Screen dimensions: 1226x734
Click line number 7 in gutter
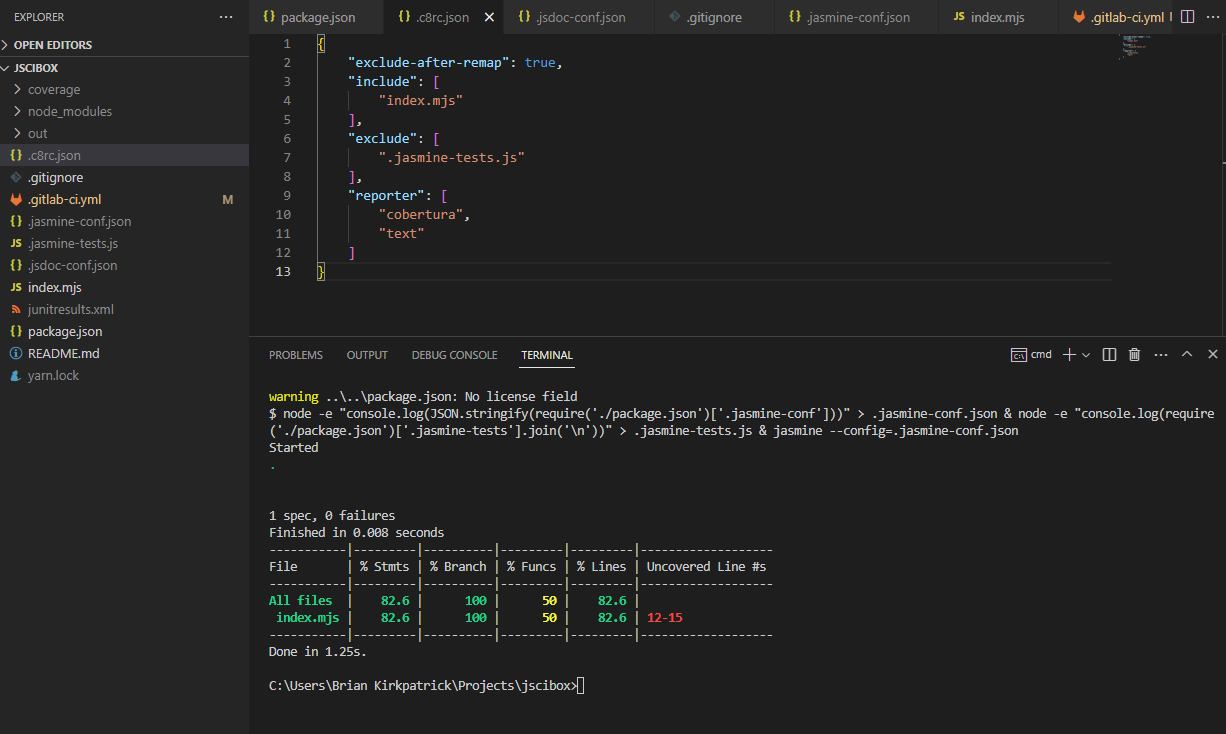point(287,158)
